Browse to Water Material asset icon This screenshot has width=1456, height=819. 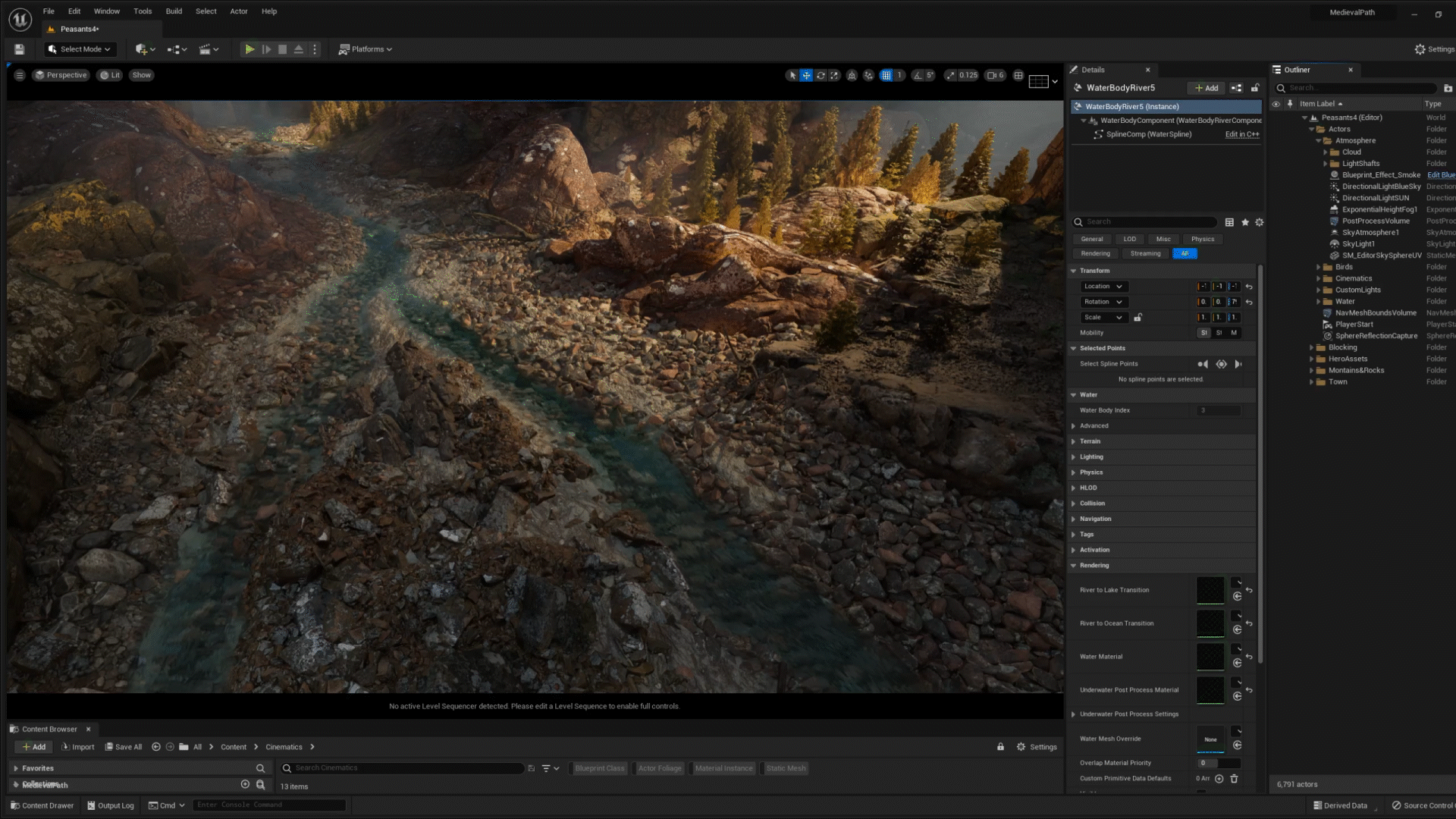click(x=1237, y=663)
